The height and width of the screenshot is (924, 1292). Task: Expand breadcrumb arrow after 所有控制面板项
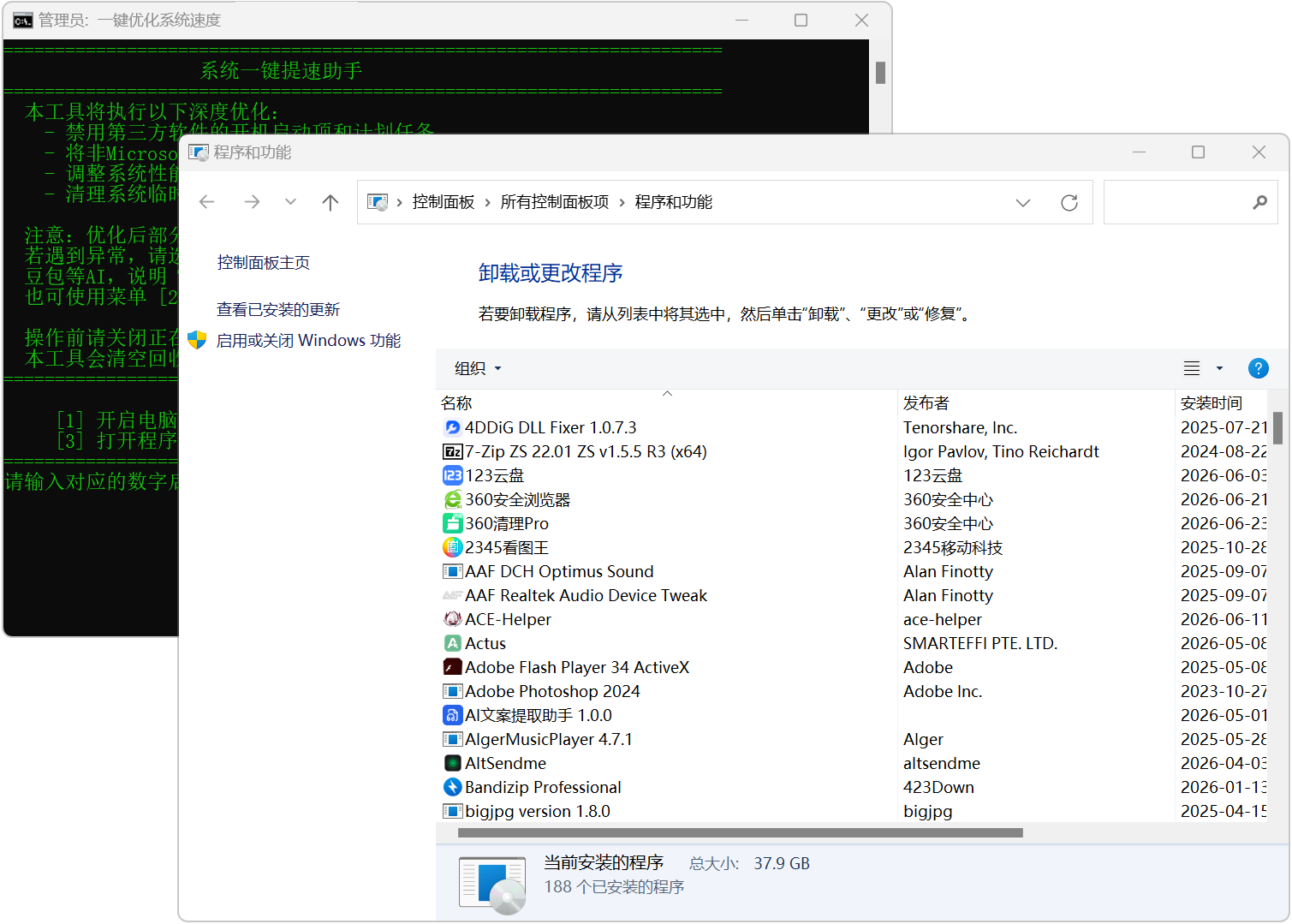point(622,202)
